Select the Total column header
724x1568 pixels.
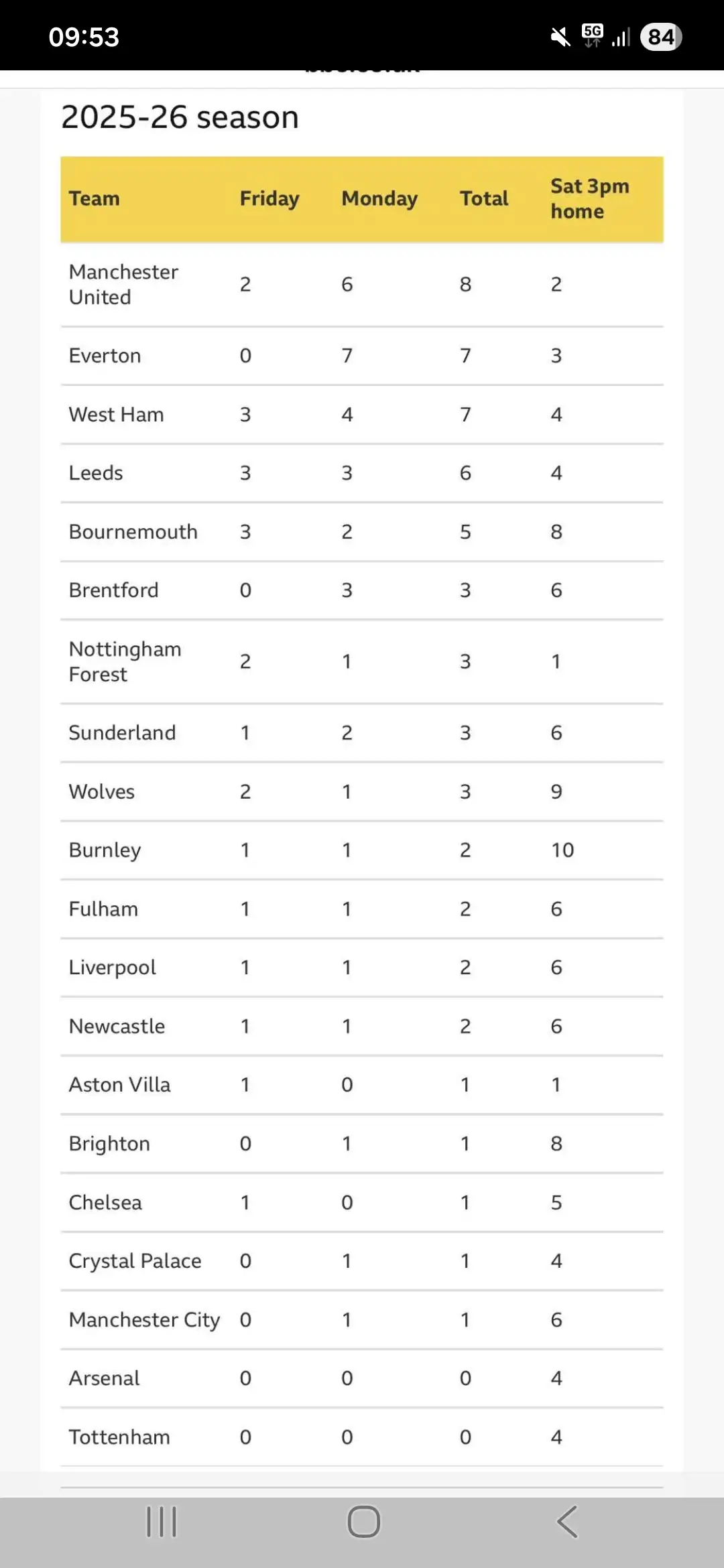[x=484, y=198]
